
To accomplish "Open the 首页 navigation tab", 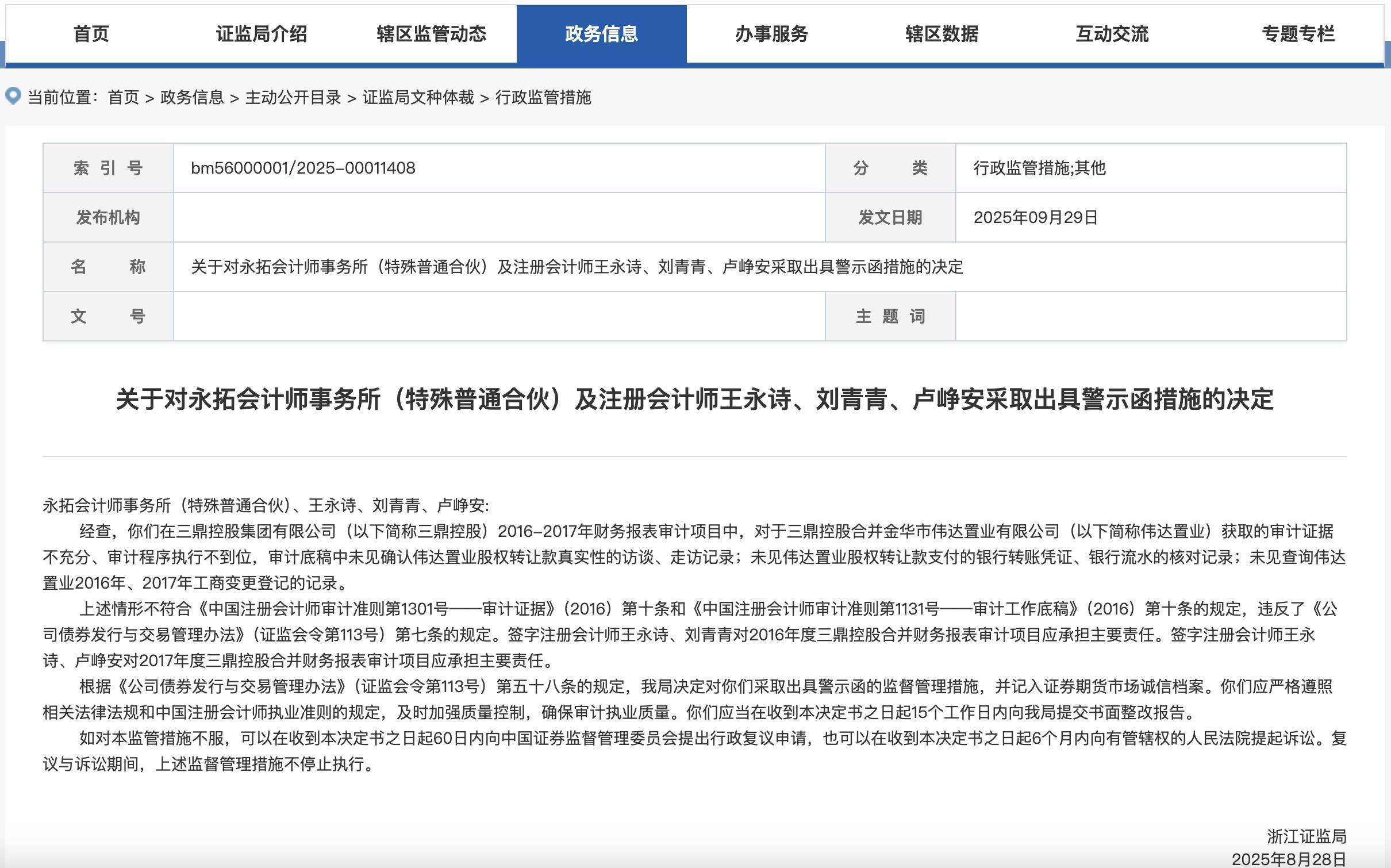I will click(x=91, y=34).
